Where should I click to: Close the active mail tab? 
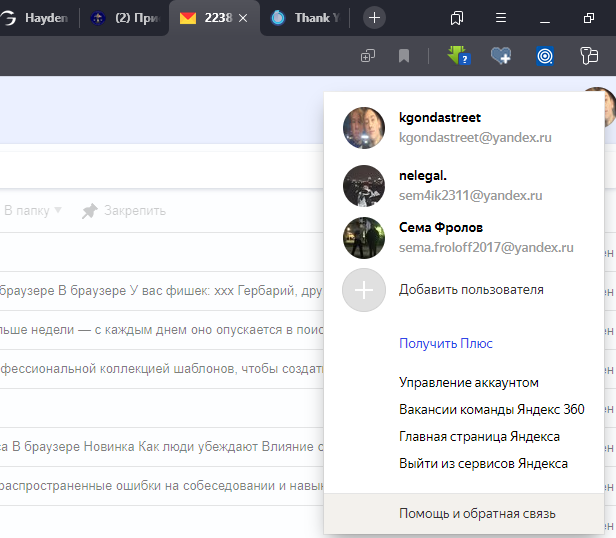click(243, 18)
